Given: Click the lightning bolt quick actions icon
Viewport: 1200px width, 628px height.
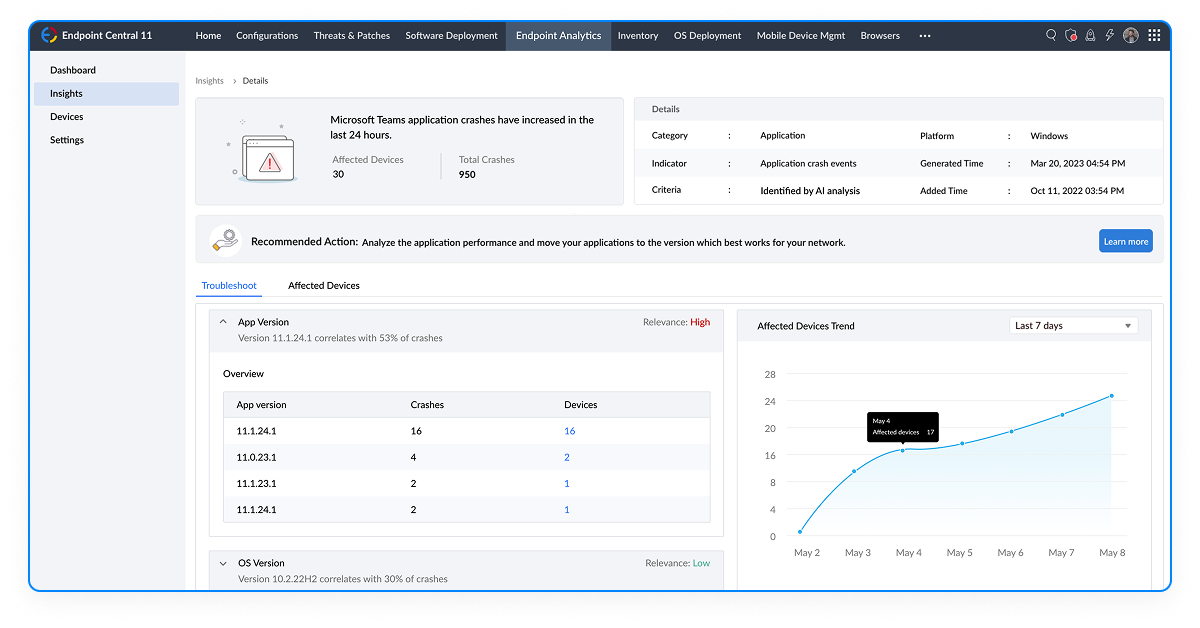Looking at the screenshot, I should (x=1109, y=35).
